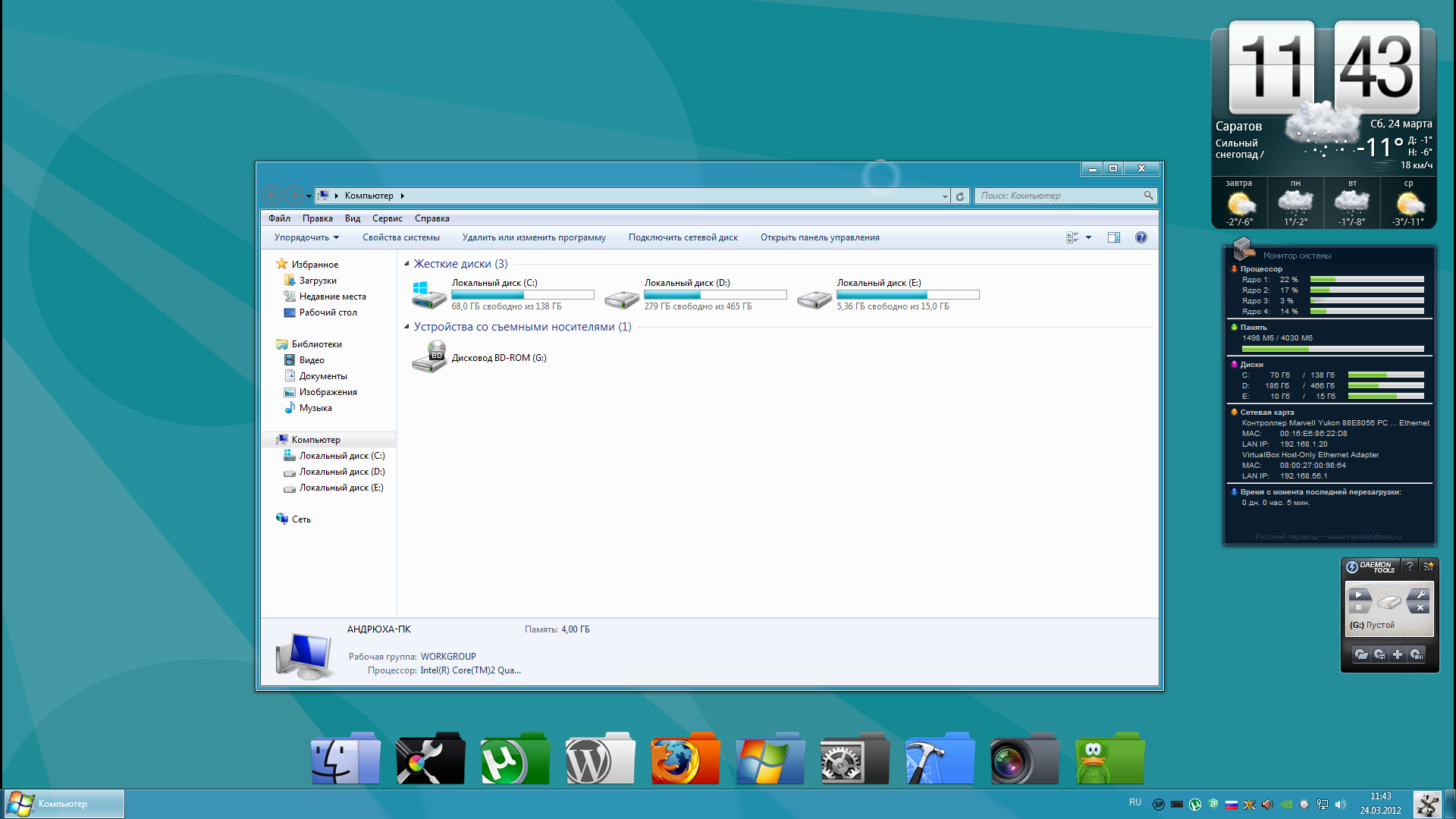Click the refresh button beside address bar
1456x819 pixels.
960,196
